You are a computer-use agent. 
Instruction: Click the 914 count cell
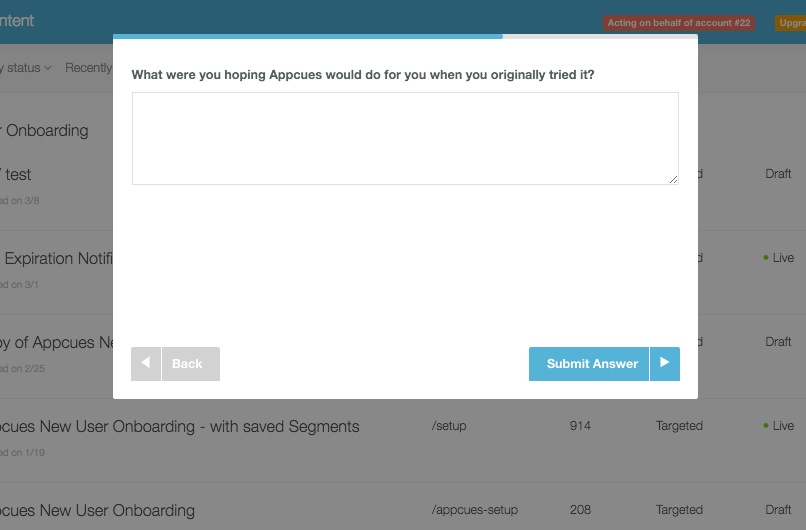pyautogui.click(x=580, y=426)
